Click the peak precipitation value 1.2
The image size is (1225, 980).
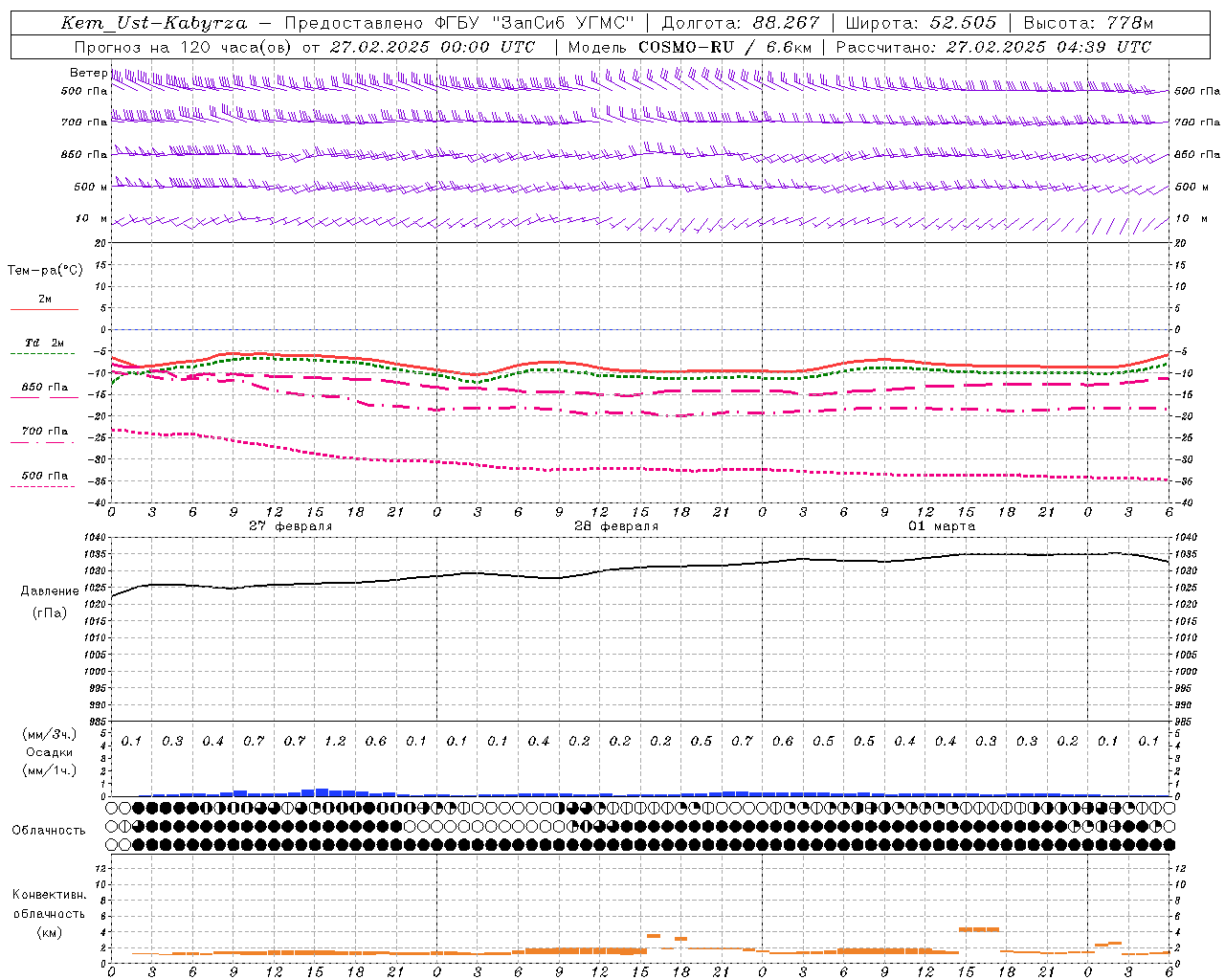(x=335, y=742)
